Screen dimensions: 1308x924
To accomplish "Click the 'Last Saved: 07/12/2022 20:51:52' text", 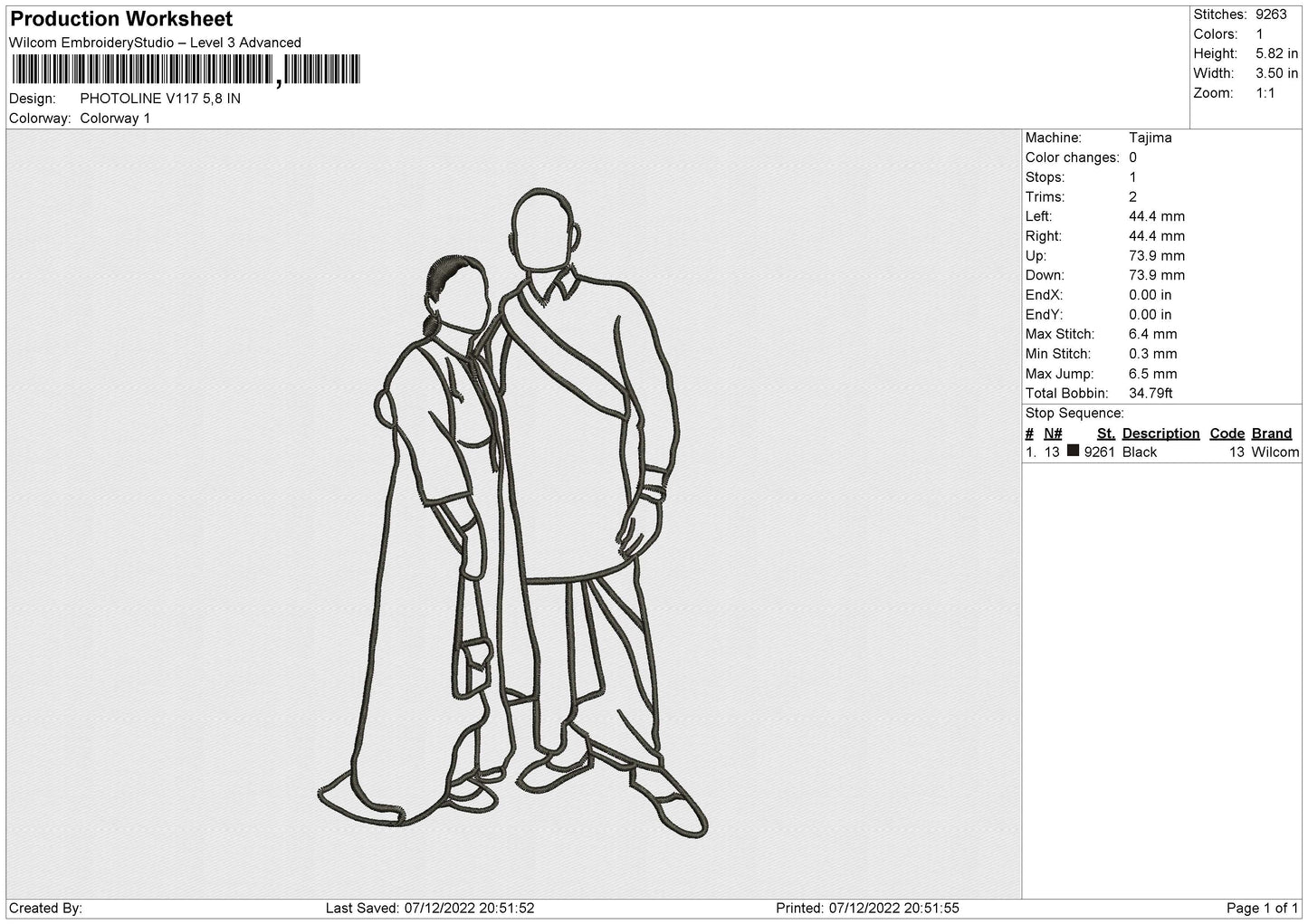I will pos(430,909).
